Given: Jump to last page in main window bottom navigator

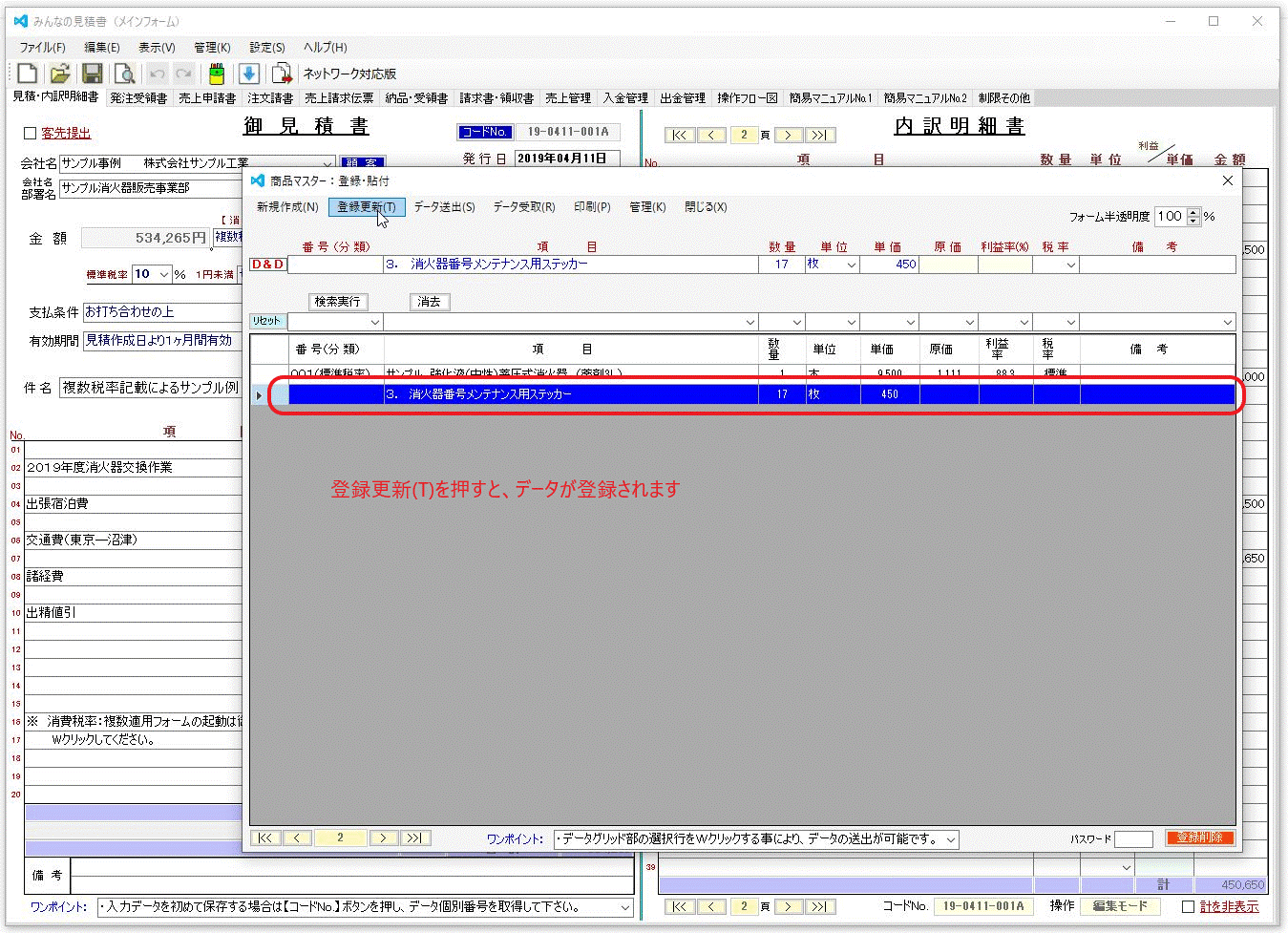Looking at the screenshot, I should [x=820, y=906].
